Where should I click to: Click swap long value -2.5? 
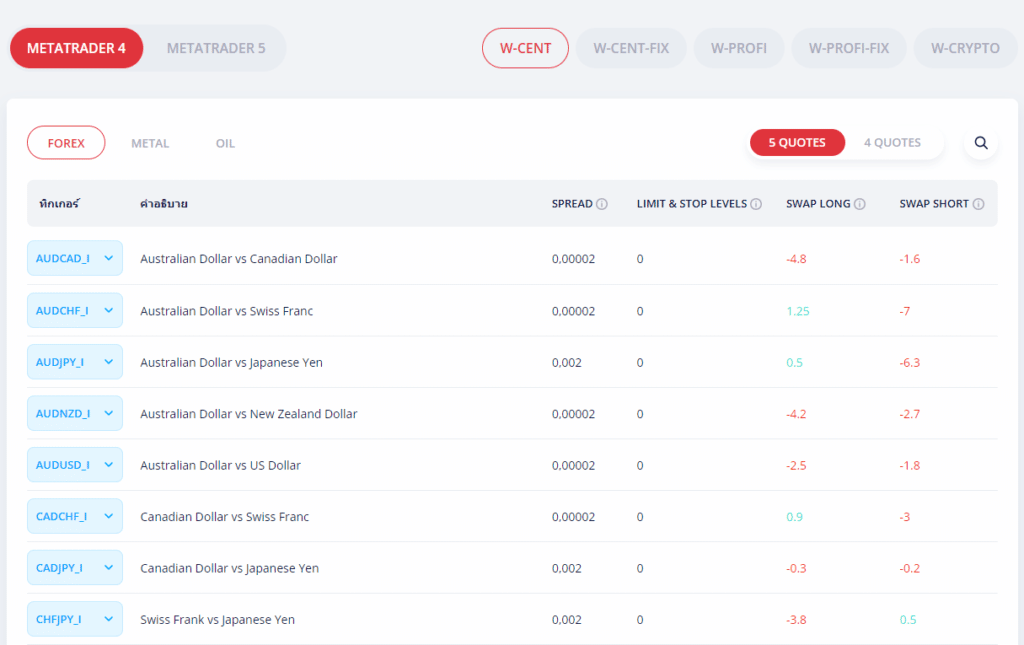796,465
